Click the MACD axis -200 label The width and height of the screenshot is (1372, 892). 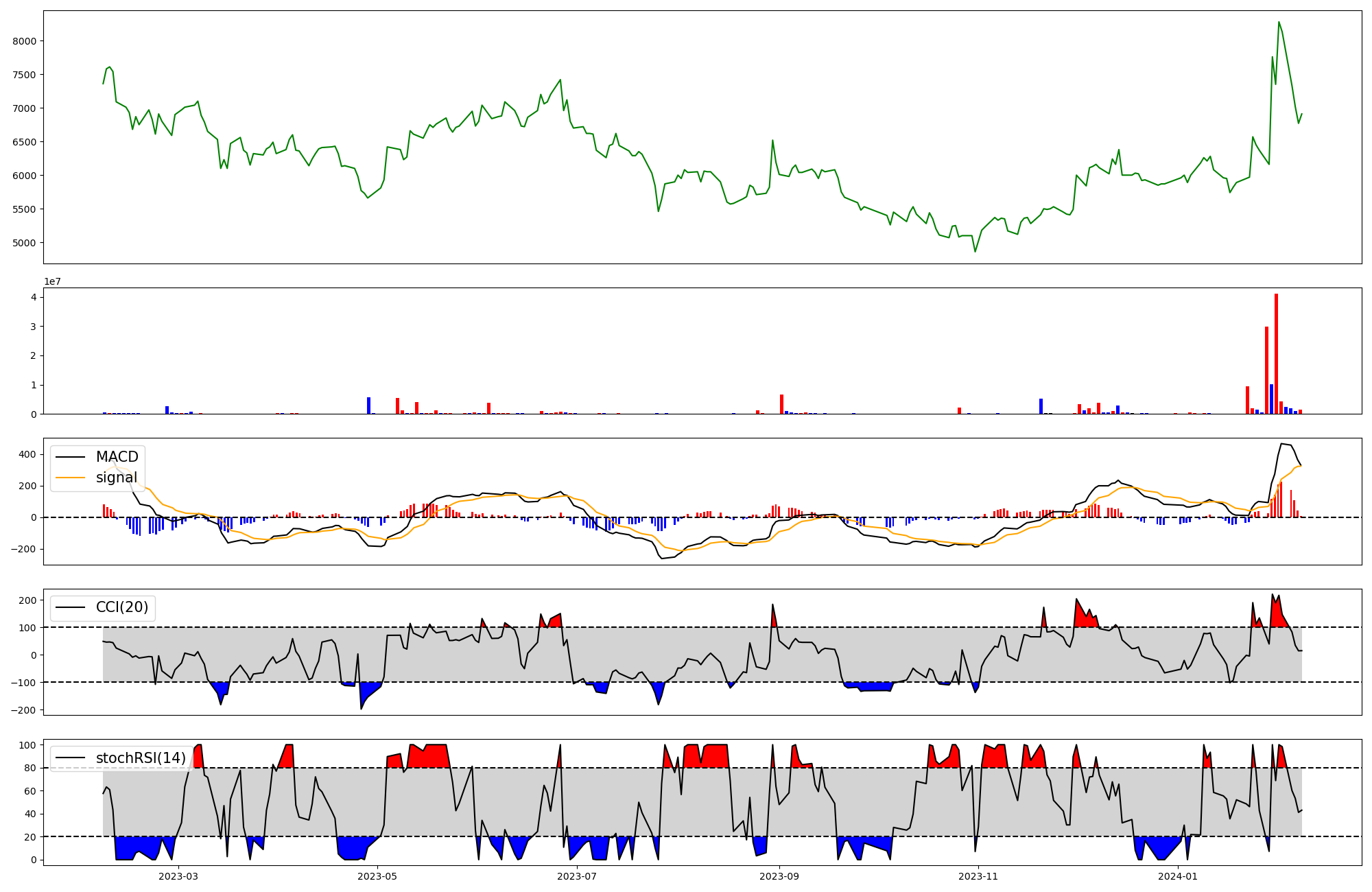pos(24,549)
